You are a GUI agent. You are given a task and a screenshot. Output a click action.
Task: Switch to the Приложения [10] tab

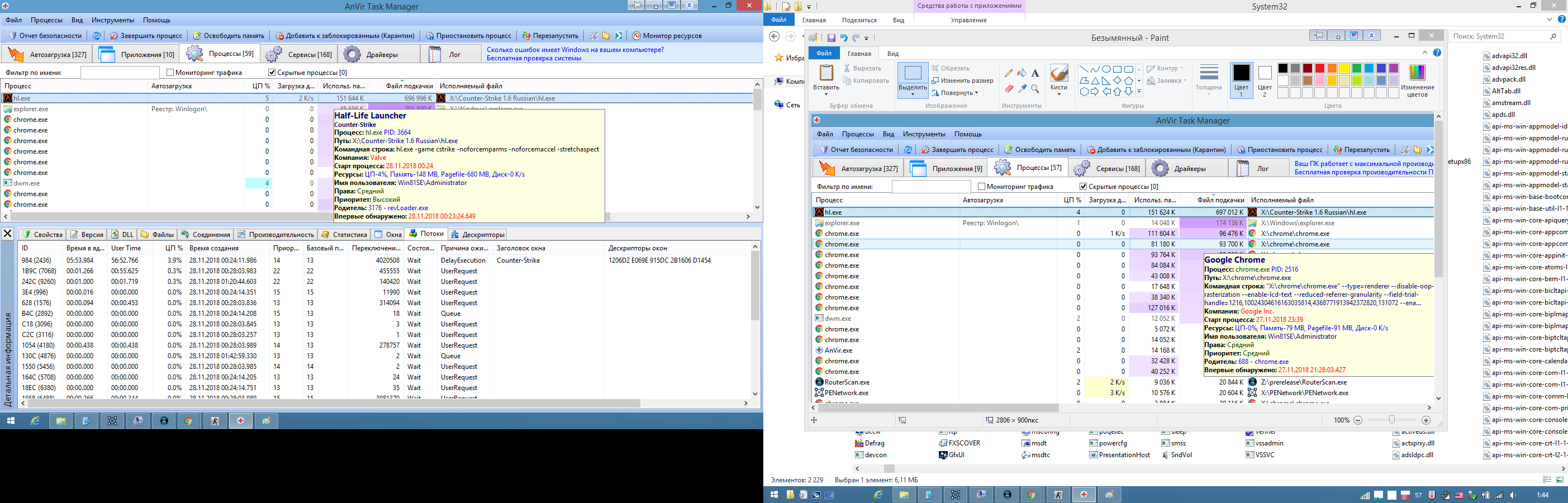(136, 54)
